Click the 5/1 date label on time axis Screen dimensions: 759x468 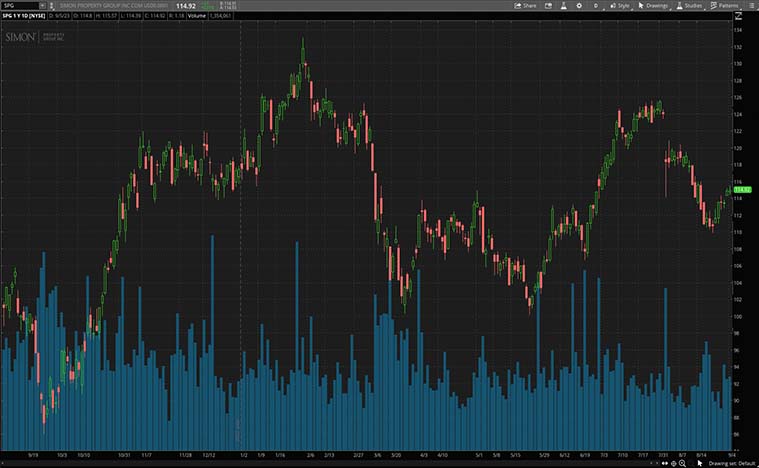[x=479, y=455]
